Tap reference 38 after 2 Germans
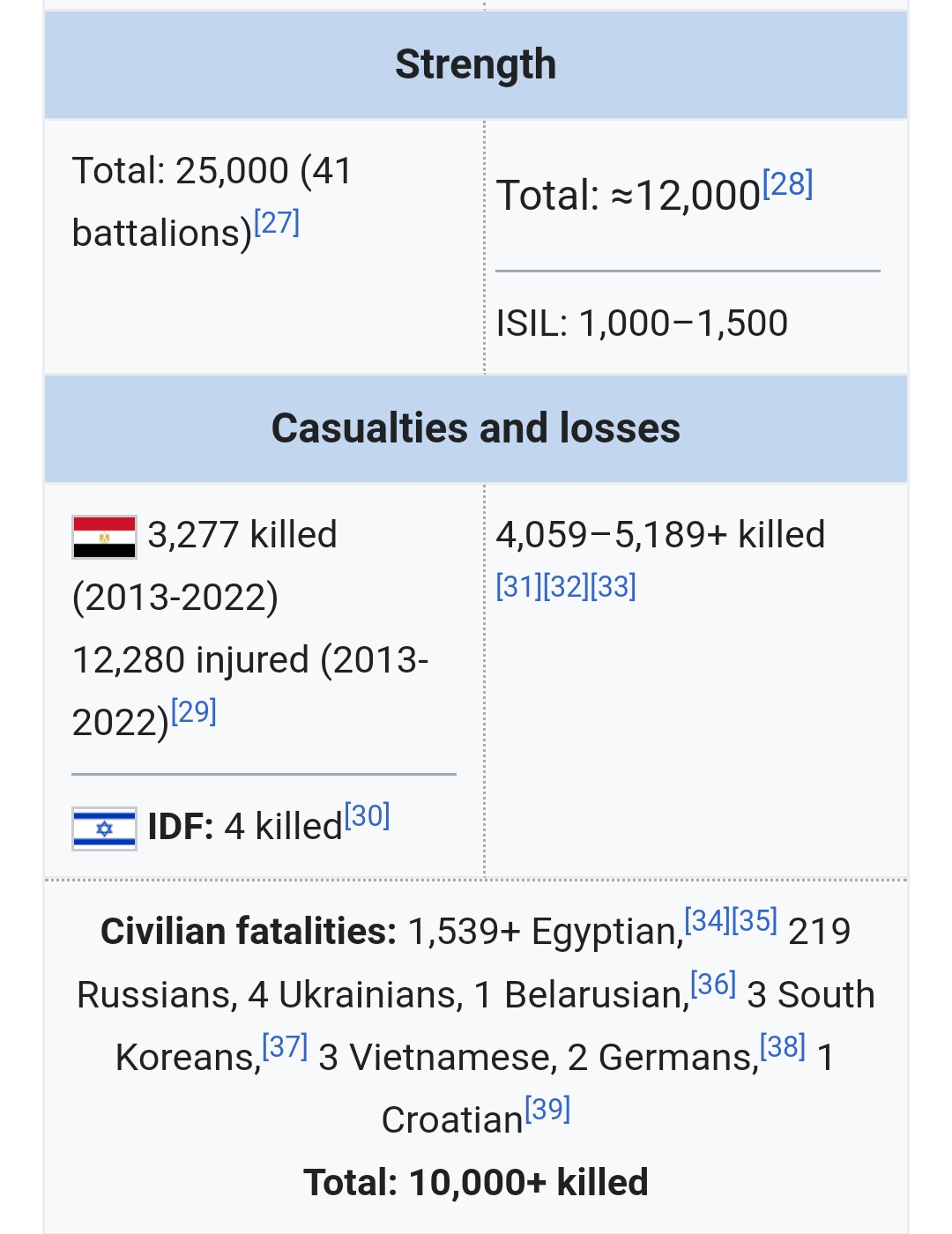This screenshot has height=1234, width=952. coord(783,1046)
